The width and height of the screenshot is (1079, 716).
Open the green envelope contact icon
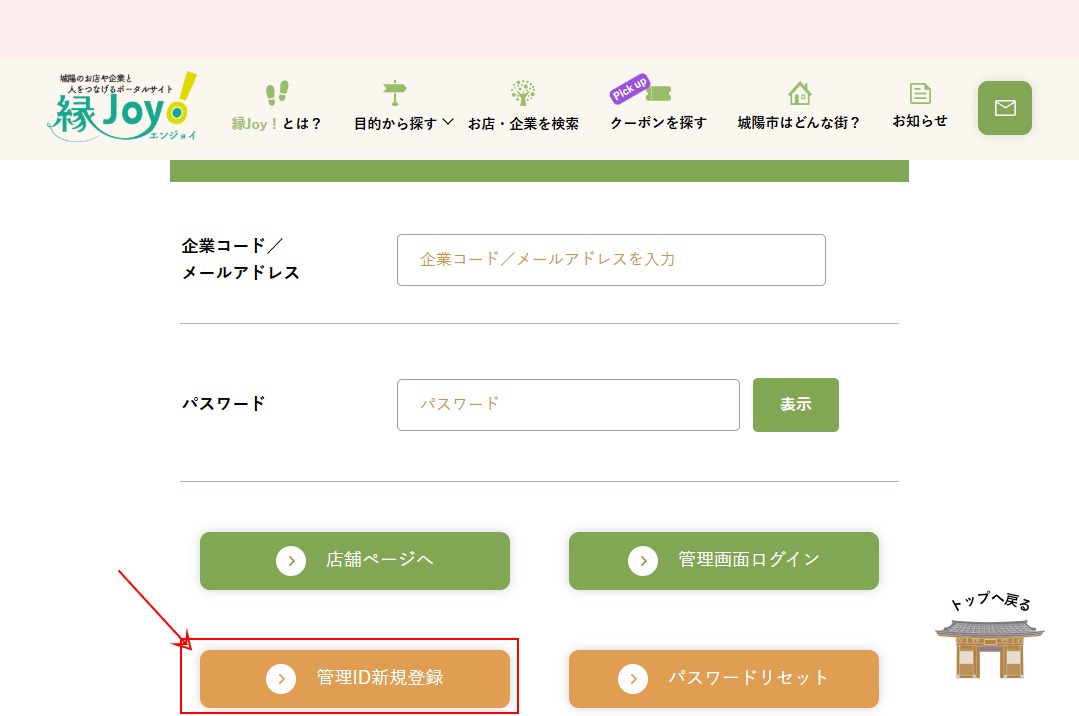1004,107
